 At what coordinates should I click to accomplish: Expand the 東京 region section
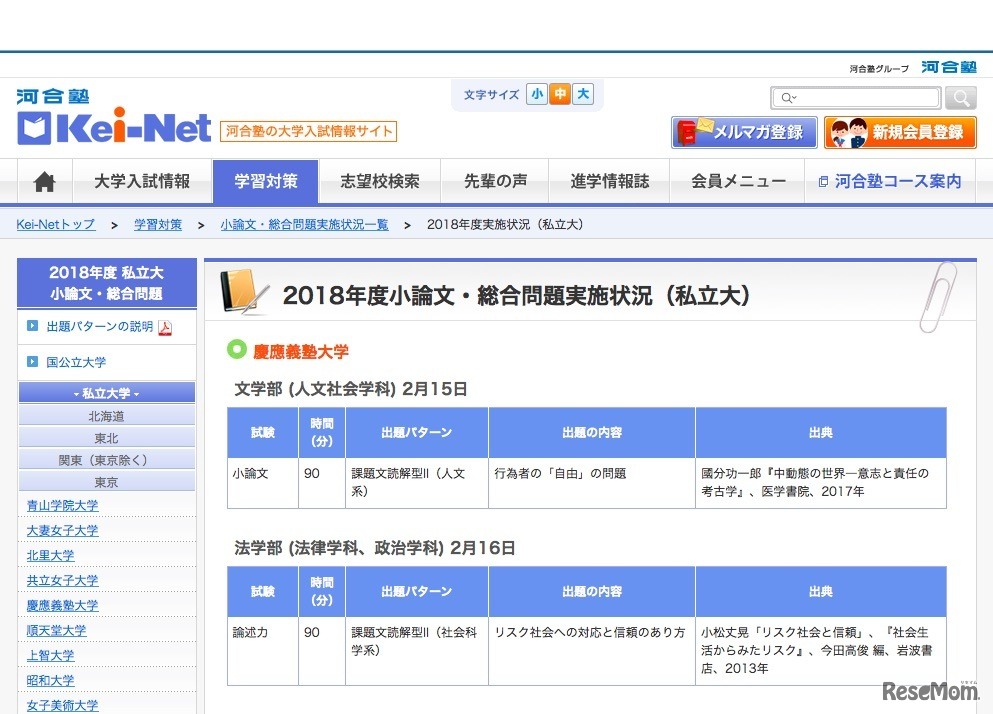pos(105,482)
